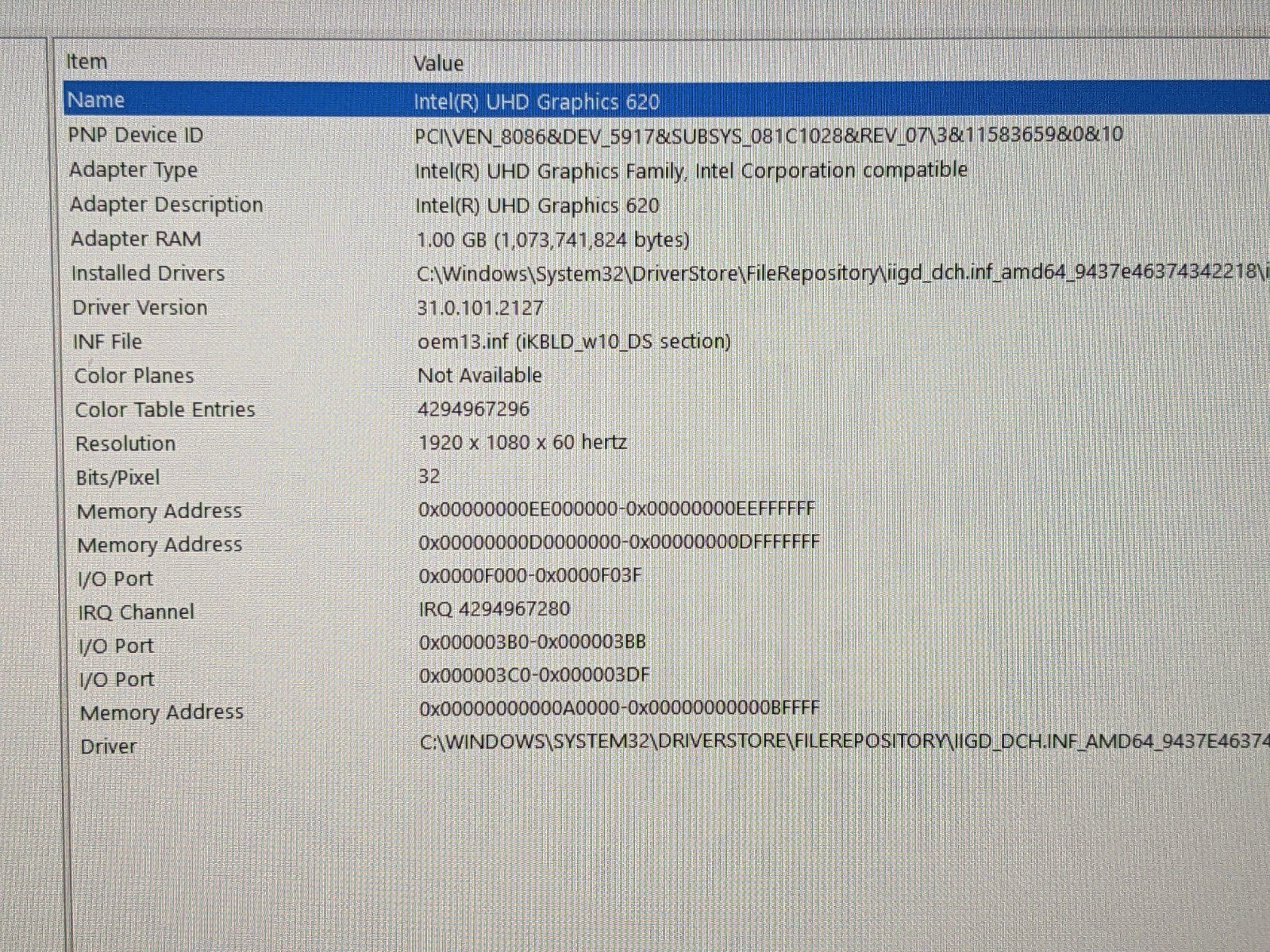Select the PNP Device ID row
The width and height of the screenshot is (1270, 952).
click(x=136, y=135)
